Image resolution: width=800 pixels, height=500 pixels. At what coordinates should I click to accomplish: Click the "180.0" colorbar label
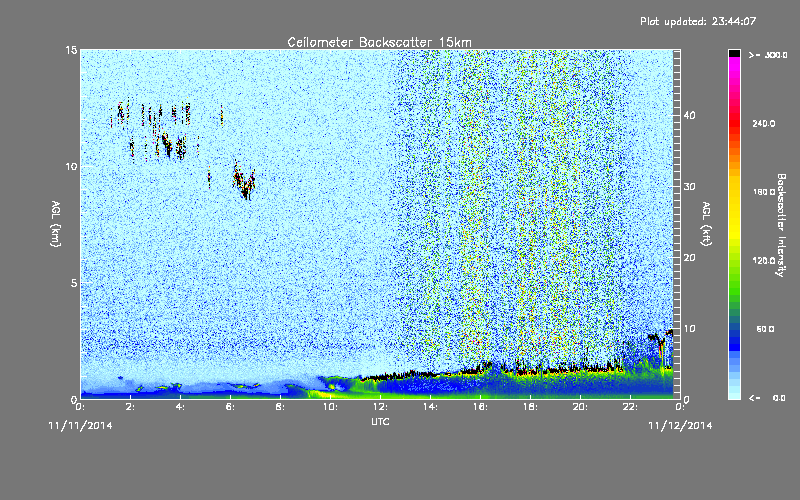click(764, 192)
